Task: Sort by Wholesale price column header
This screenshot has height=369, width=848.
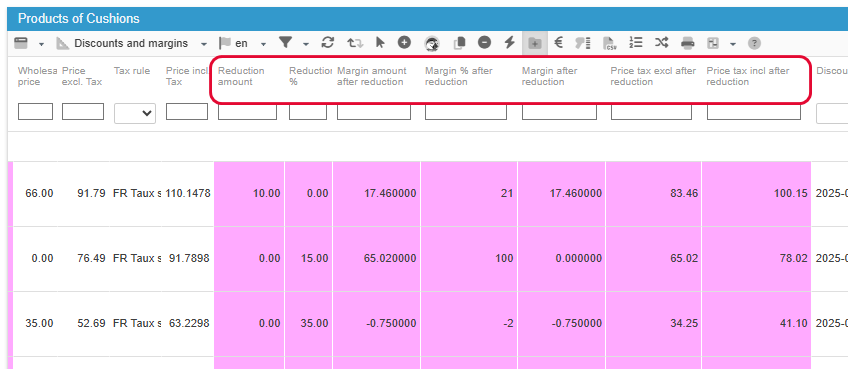Action: click(x=37, y=76)
